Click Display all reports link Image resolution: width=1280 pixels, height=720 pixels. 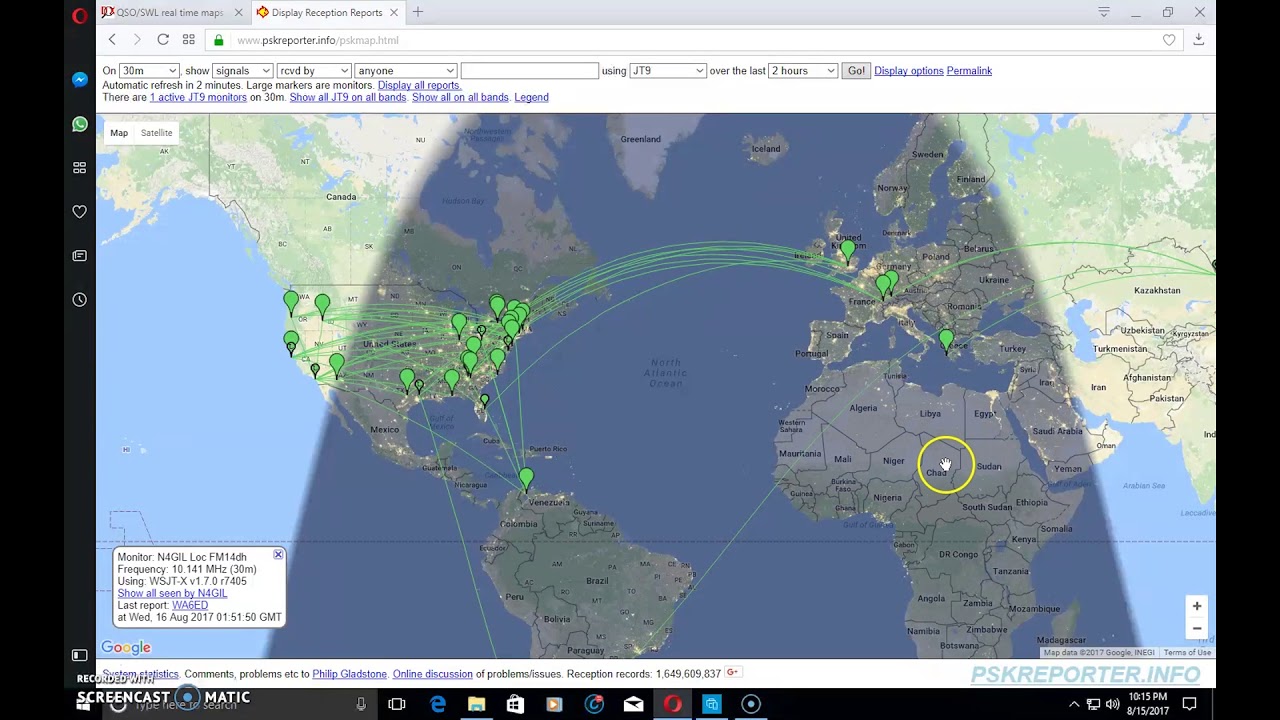click(x=419, y=85)
